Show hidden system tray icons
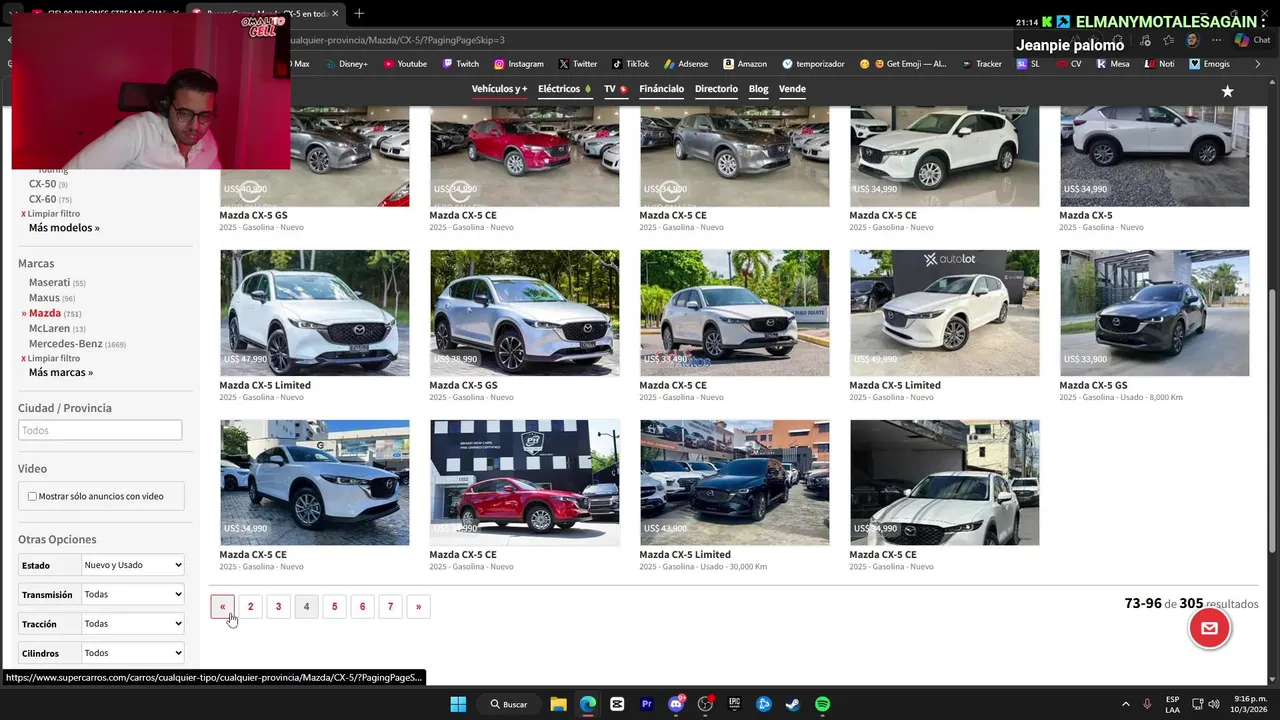 tap(1125, 704)
